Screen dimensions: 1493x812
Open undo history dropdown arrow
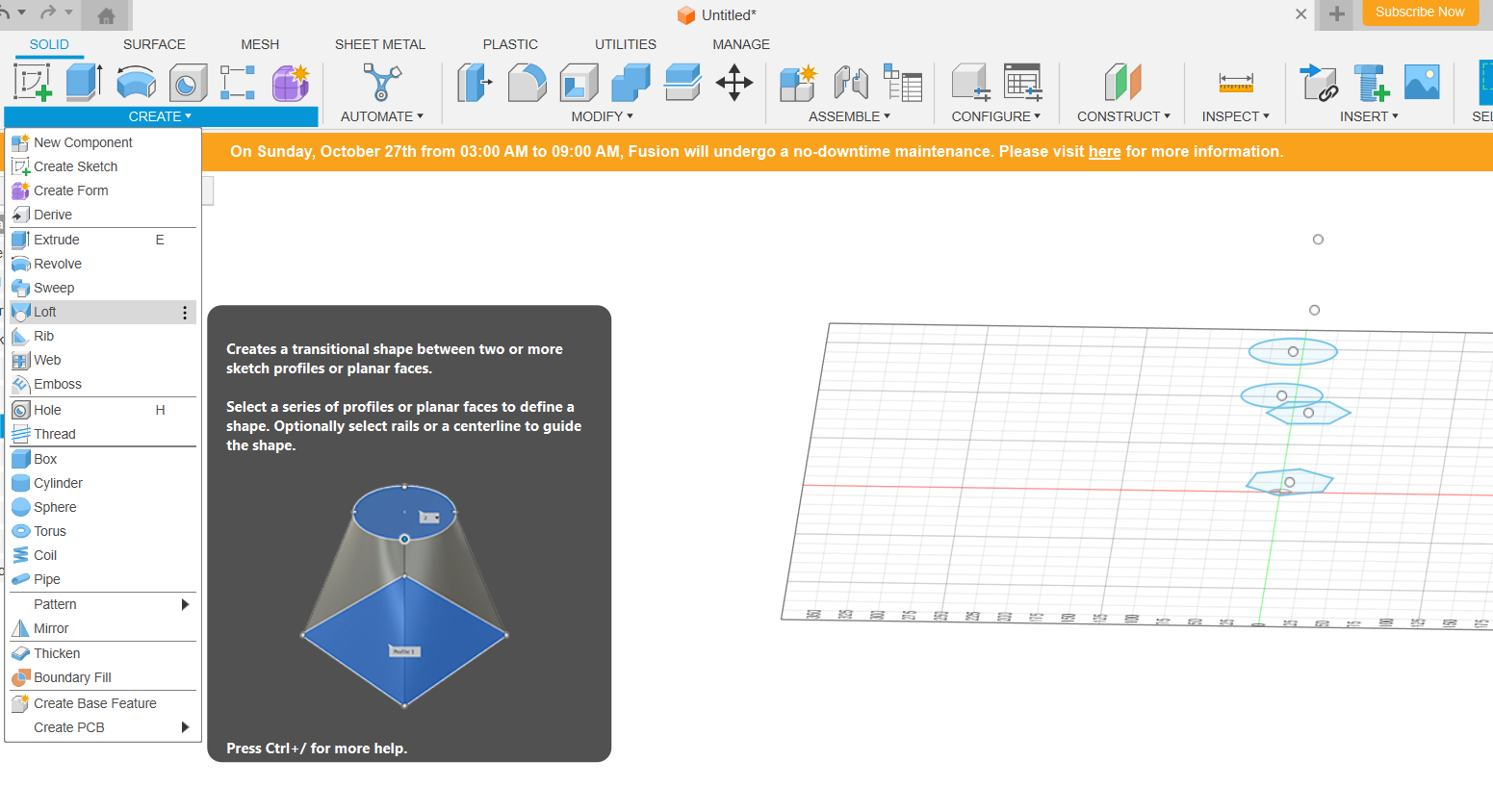(x=22, y=13)
